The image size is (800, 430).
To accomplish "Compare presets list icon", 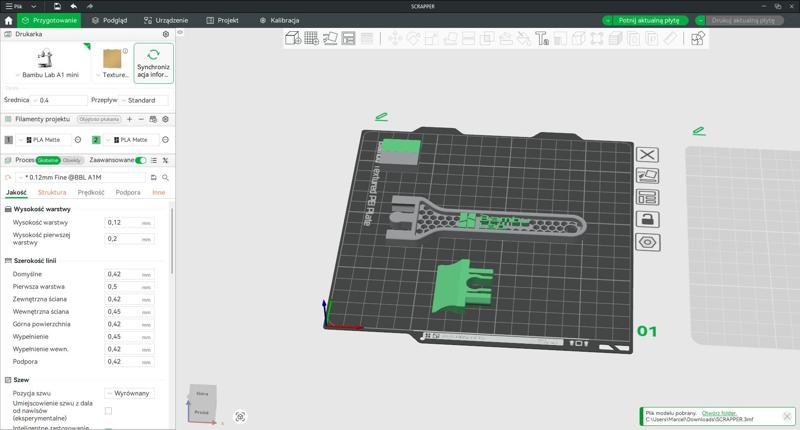I will tap(154, 160).
